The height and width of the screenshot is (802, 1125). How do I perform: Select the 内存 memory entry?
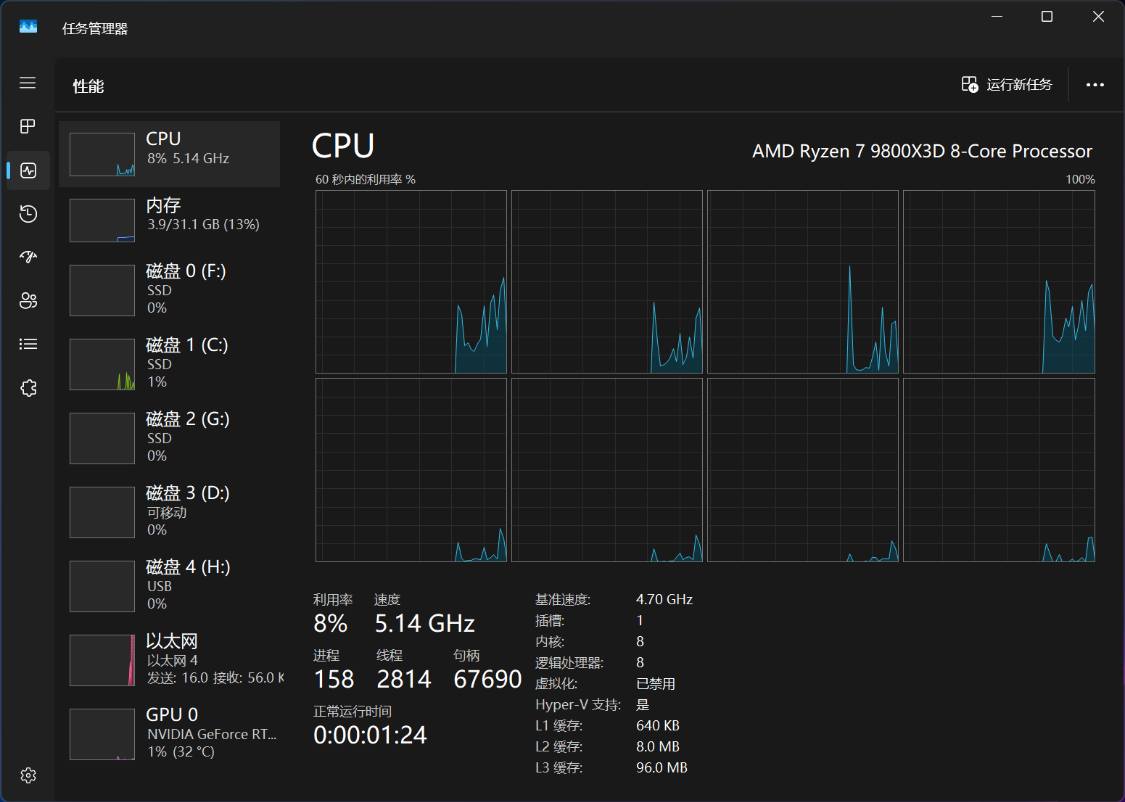tap(169, 220)
